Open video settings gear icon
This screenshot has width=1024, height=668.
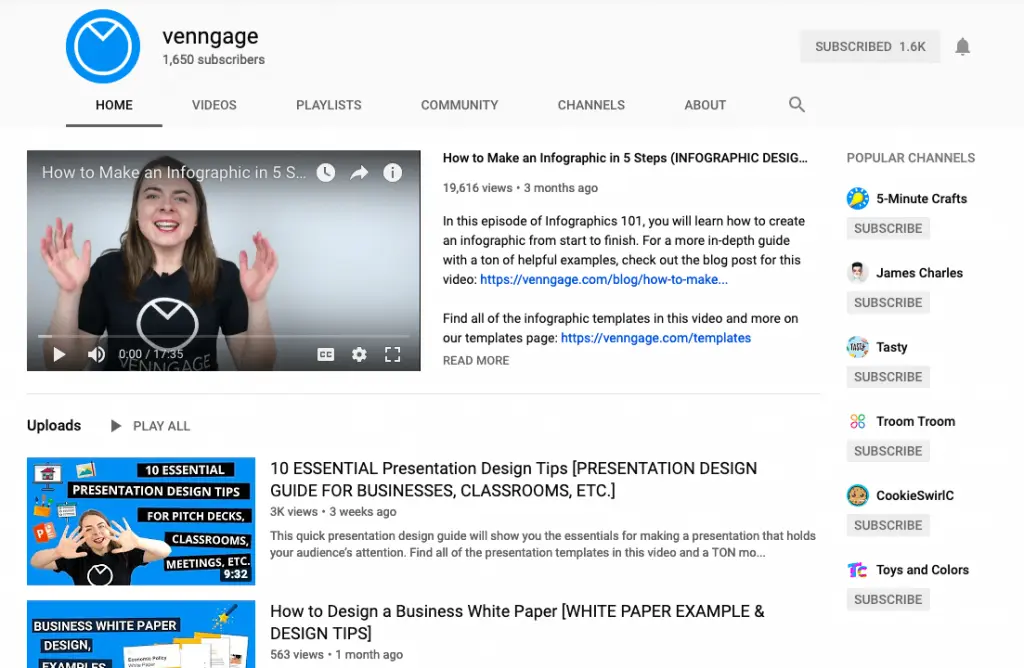click(x=359, y=355)
